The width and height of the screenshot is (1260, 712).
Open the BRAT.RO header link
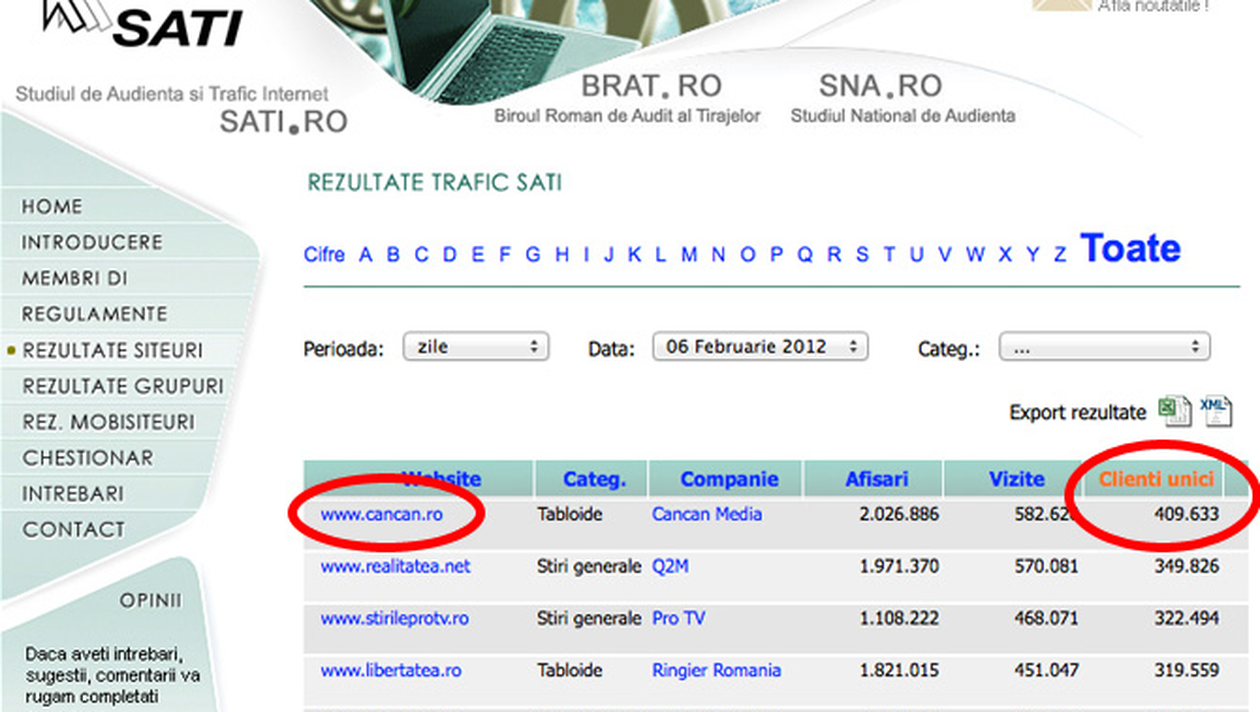coord(651,88)
